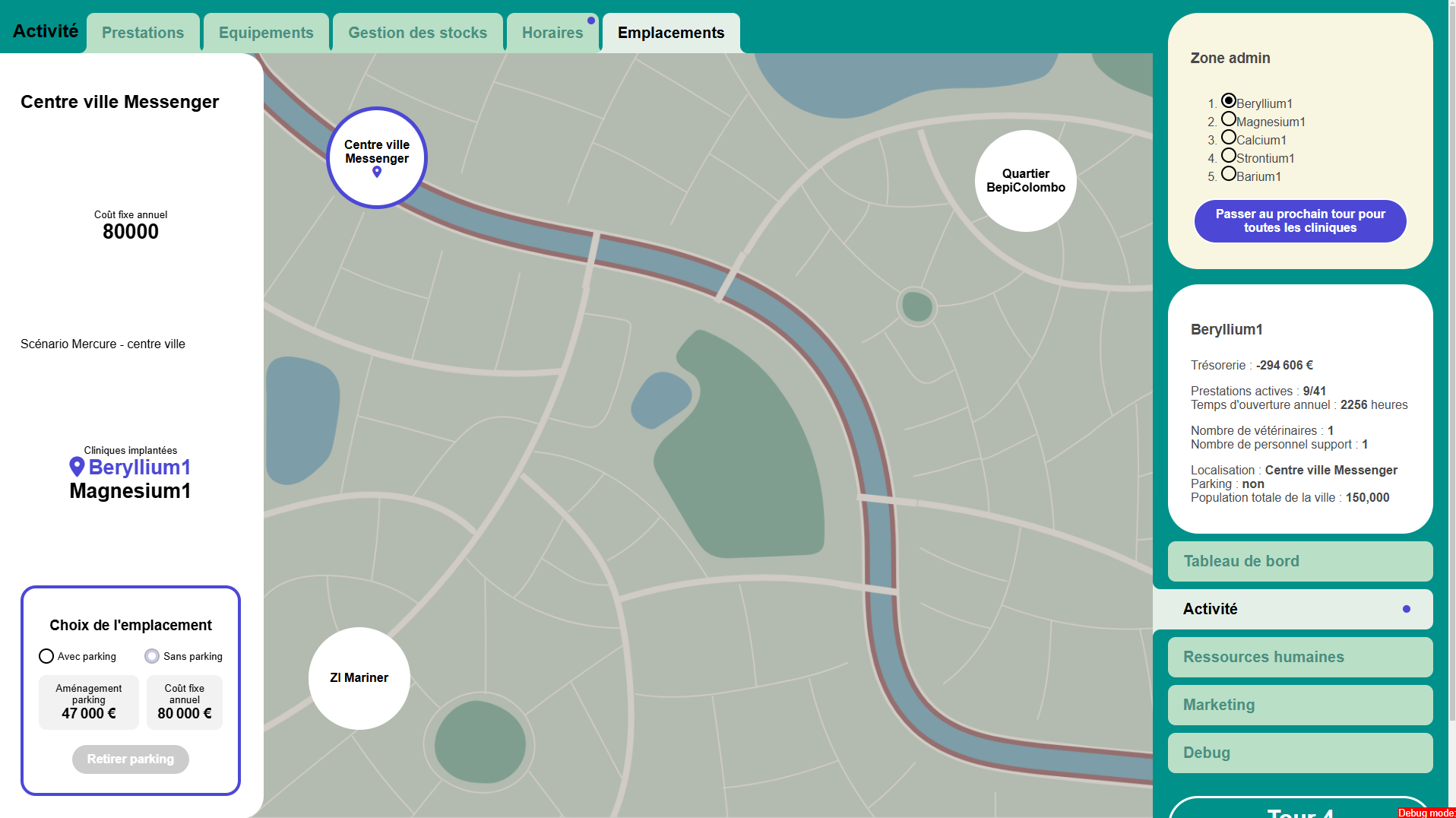Select Magnesium1 in Zone admin list
1456x818 pixels.
click(x=1228, y=119)
